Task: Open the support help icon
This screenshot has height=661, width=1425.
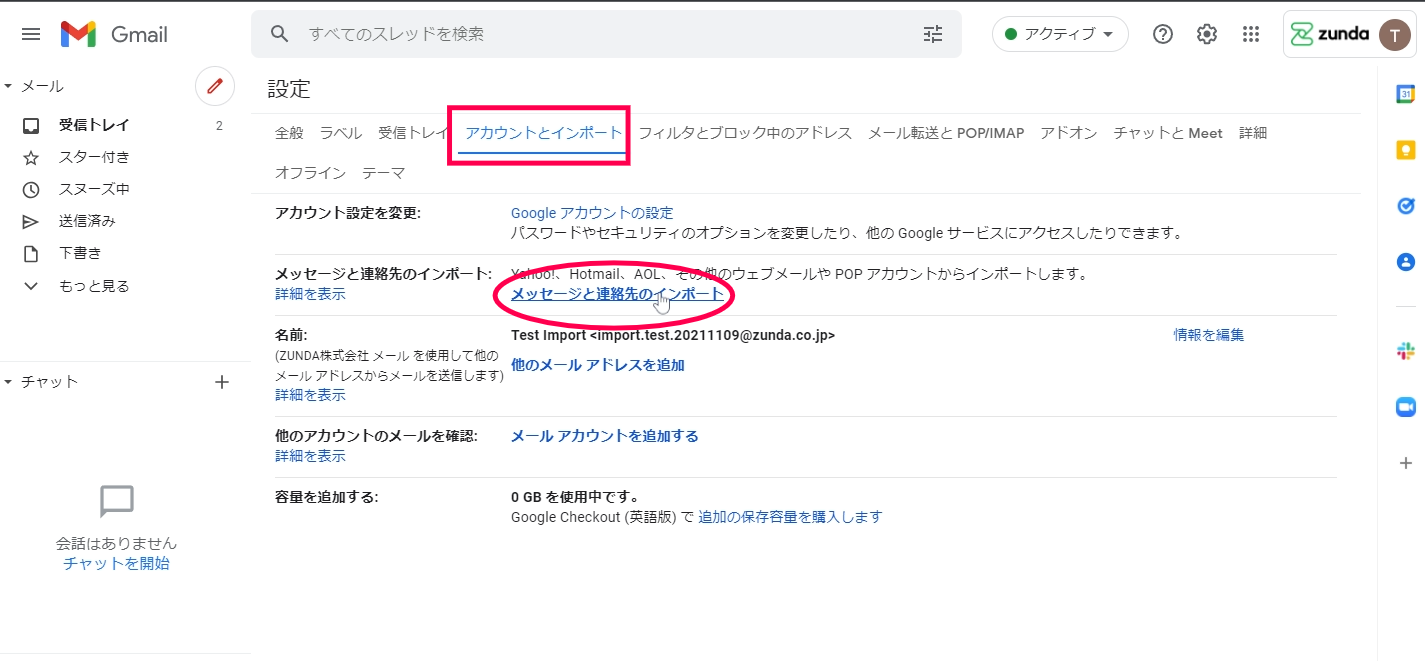Action: click(x=1163, y=34)
